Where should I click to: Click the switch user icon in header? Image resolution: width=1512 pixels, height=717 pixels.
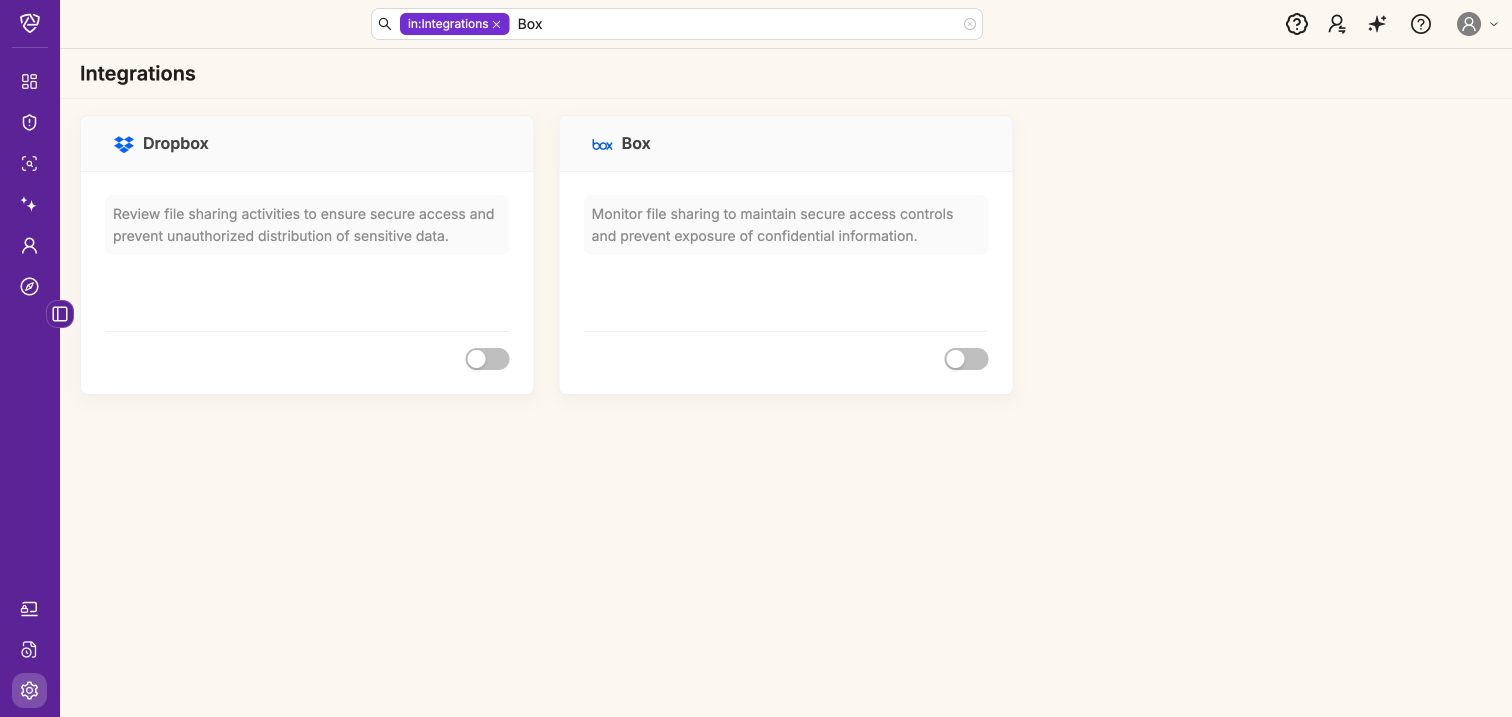(x=1337, y=25)
